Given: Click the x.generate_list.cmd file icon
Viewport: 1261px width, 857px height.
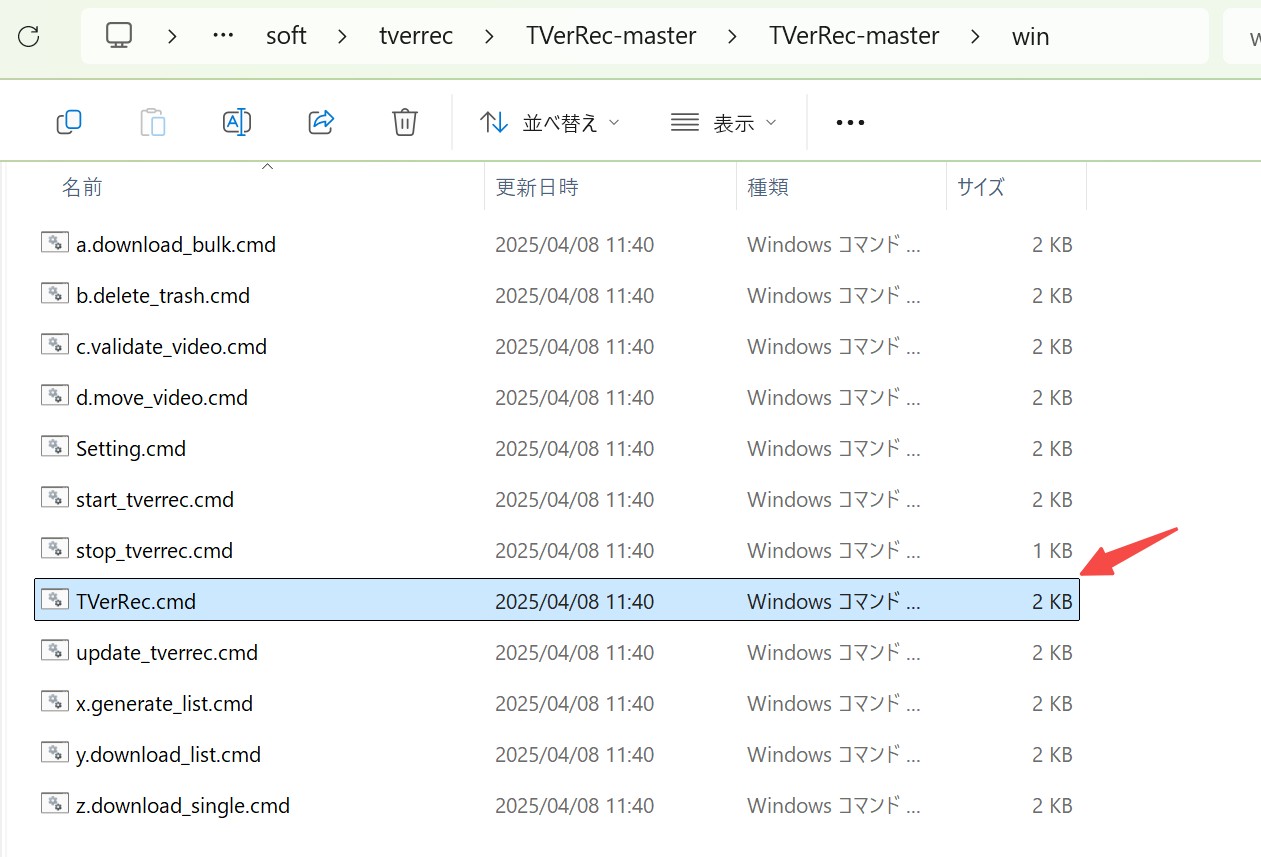Looking at the screenshot, I should (55, 702).
